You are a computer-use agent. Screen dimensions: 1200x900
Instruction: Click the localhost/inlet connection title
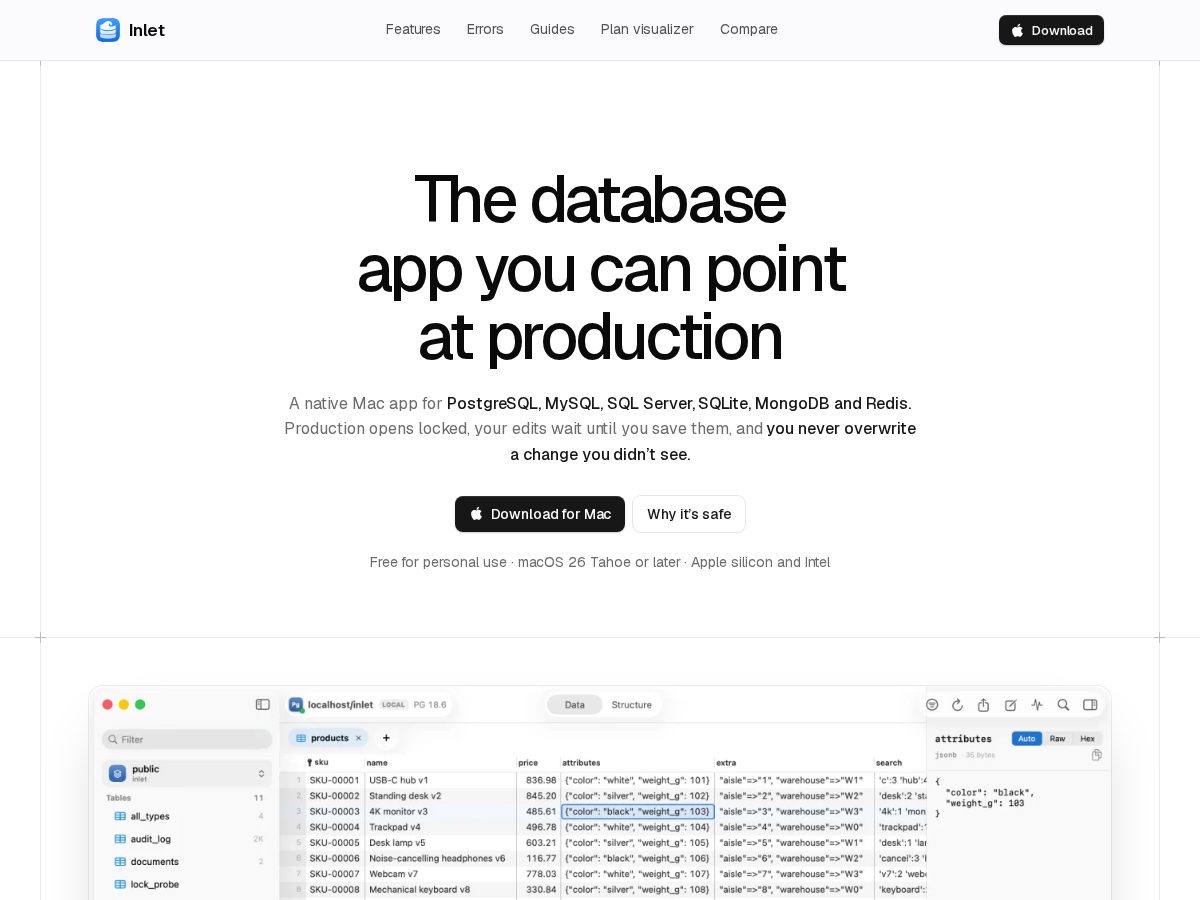340,705
